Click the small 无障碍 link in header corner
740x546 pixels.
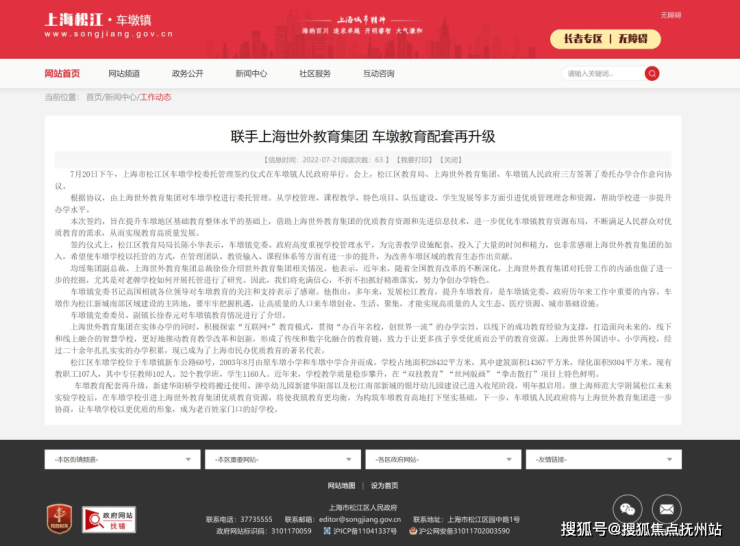tap(671, 15)
